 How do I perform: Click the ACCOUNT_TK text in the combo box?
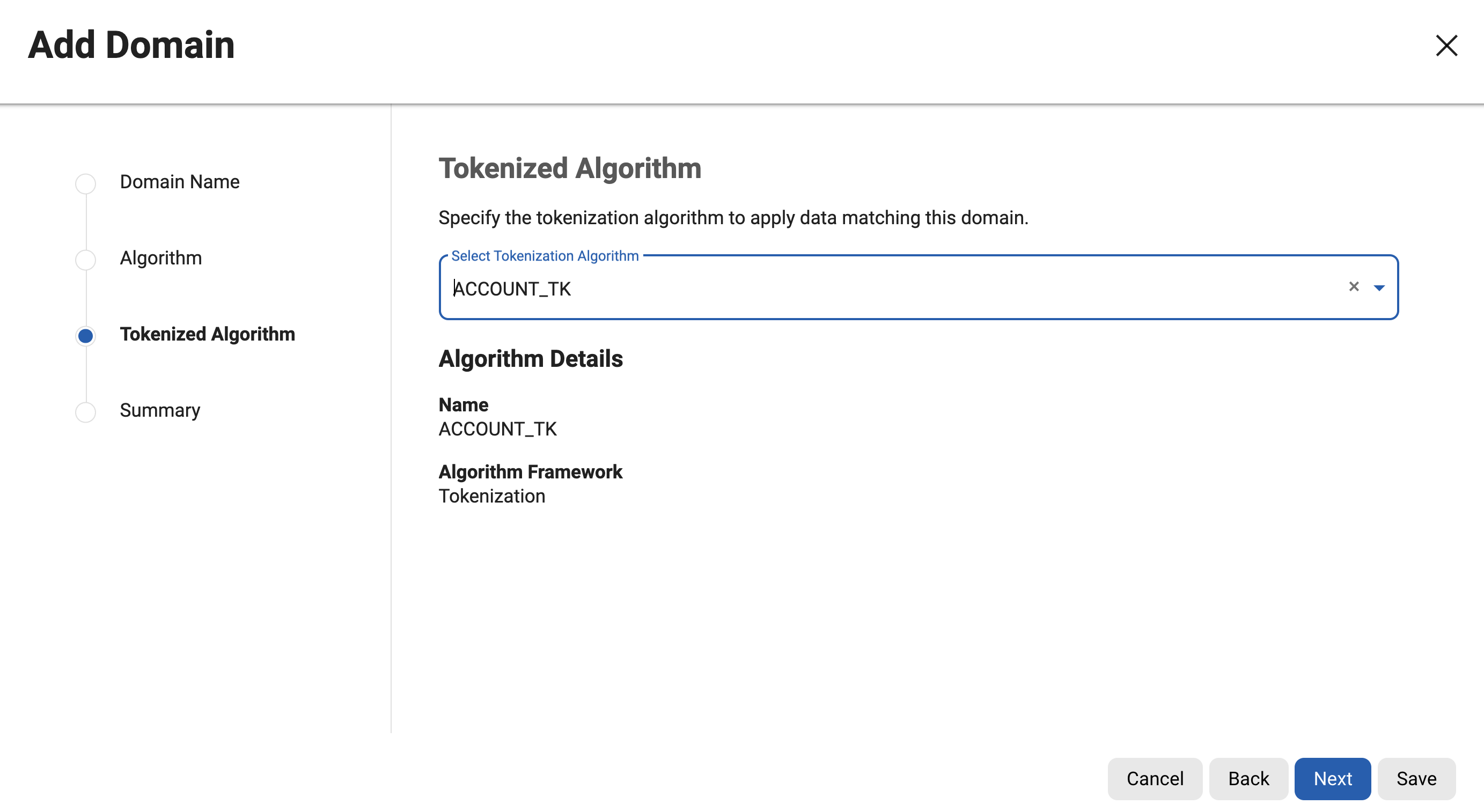(x=511, y=289)
